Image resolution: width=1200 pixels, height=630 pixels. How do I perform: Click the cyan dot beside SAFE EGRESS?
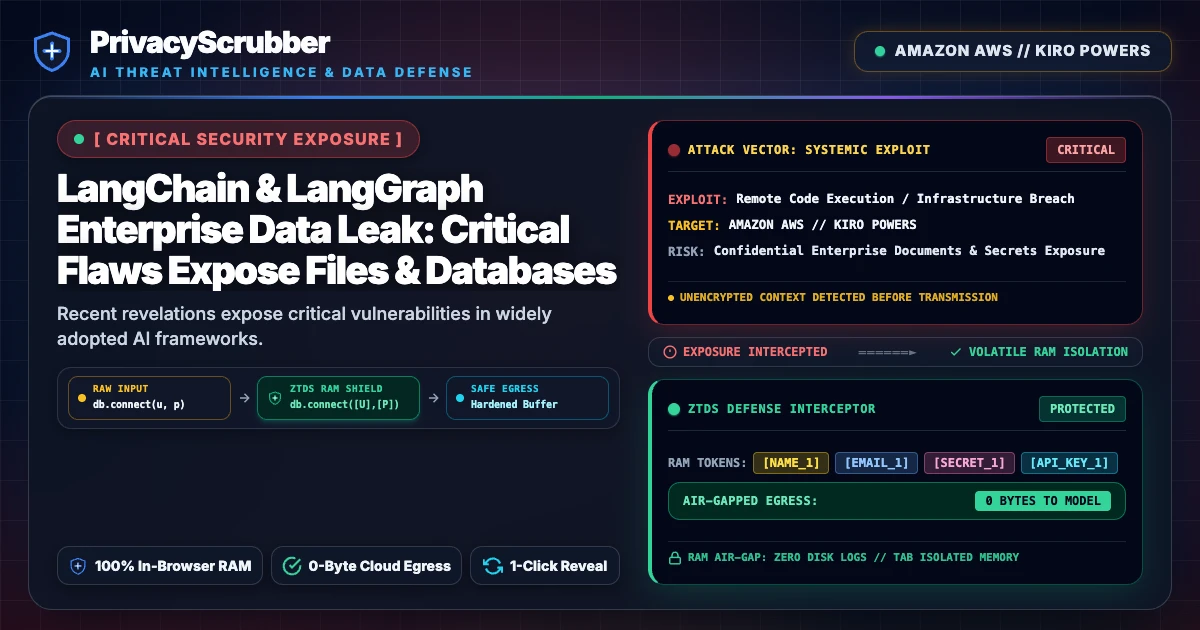[x=460, y=397]
